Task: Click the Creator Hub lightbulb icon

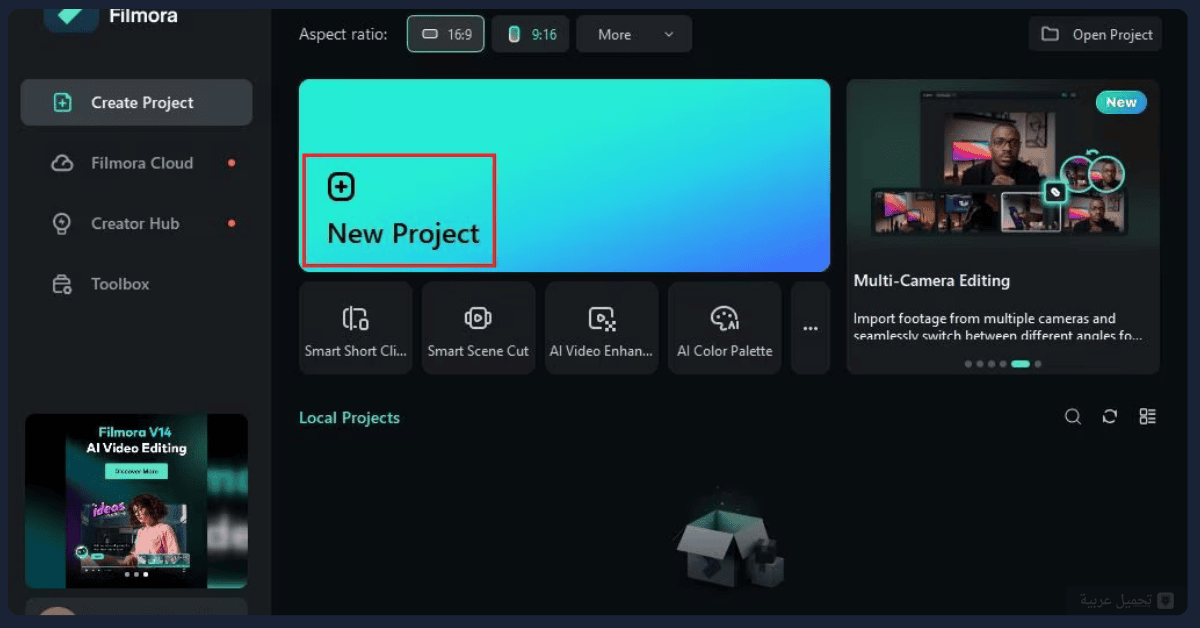Action: pyautogui.click(x=62, y=223)
